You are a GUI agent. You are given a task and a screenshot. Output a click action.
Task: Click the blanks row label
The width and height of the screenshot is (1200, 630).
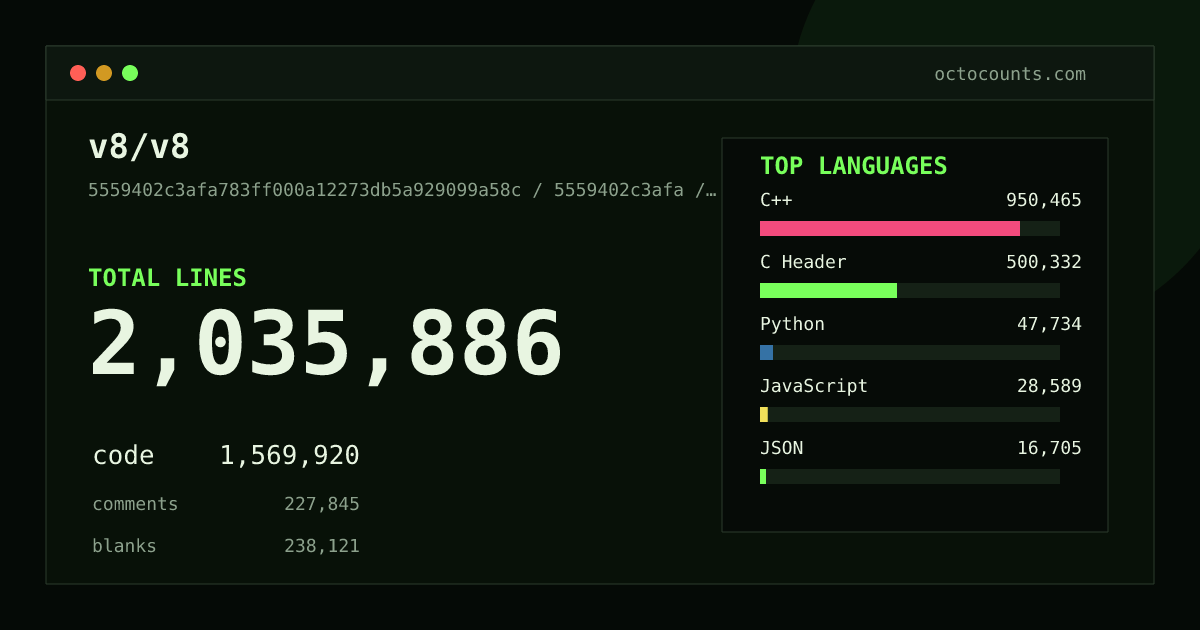tap(124, 546)
